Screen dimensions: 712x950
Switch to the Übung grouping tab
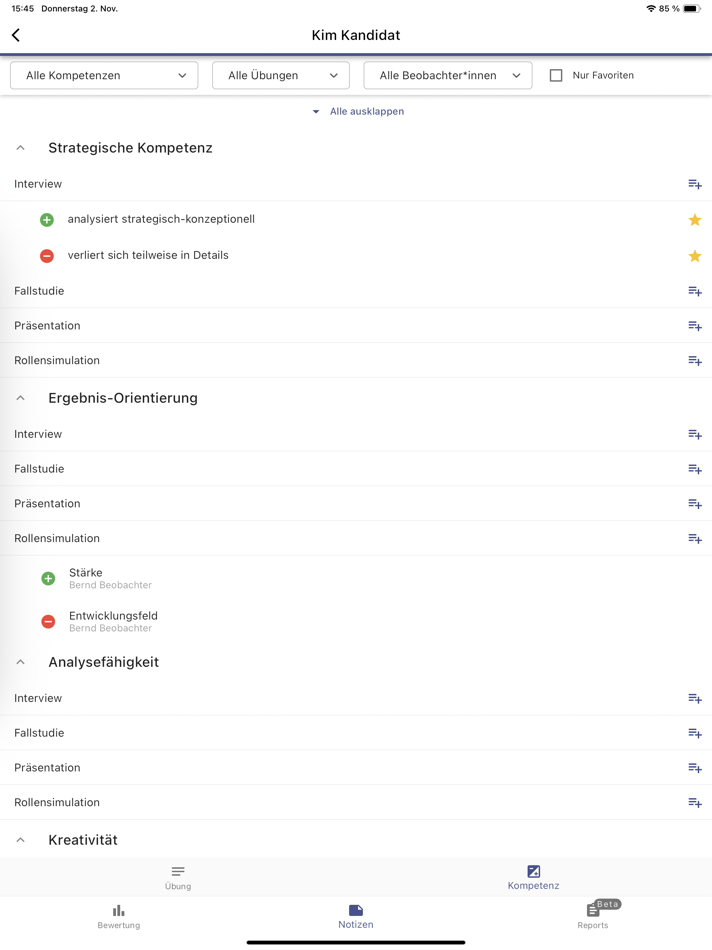[x=177, y=877]
